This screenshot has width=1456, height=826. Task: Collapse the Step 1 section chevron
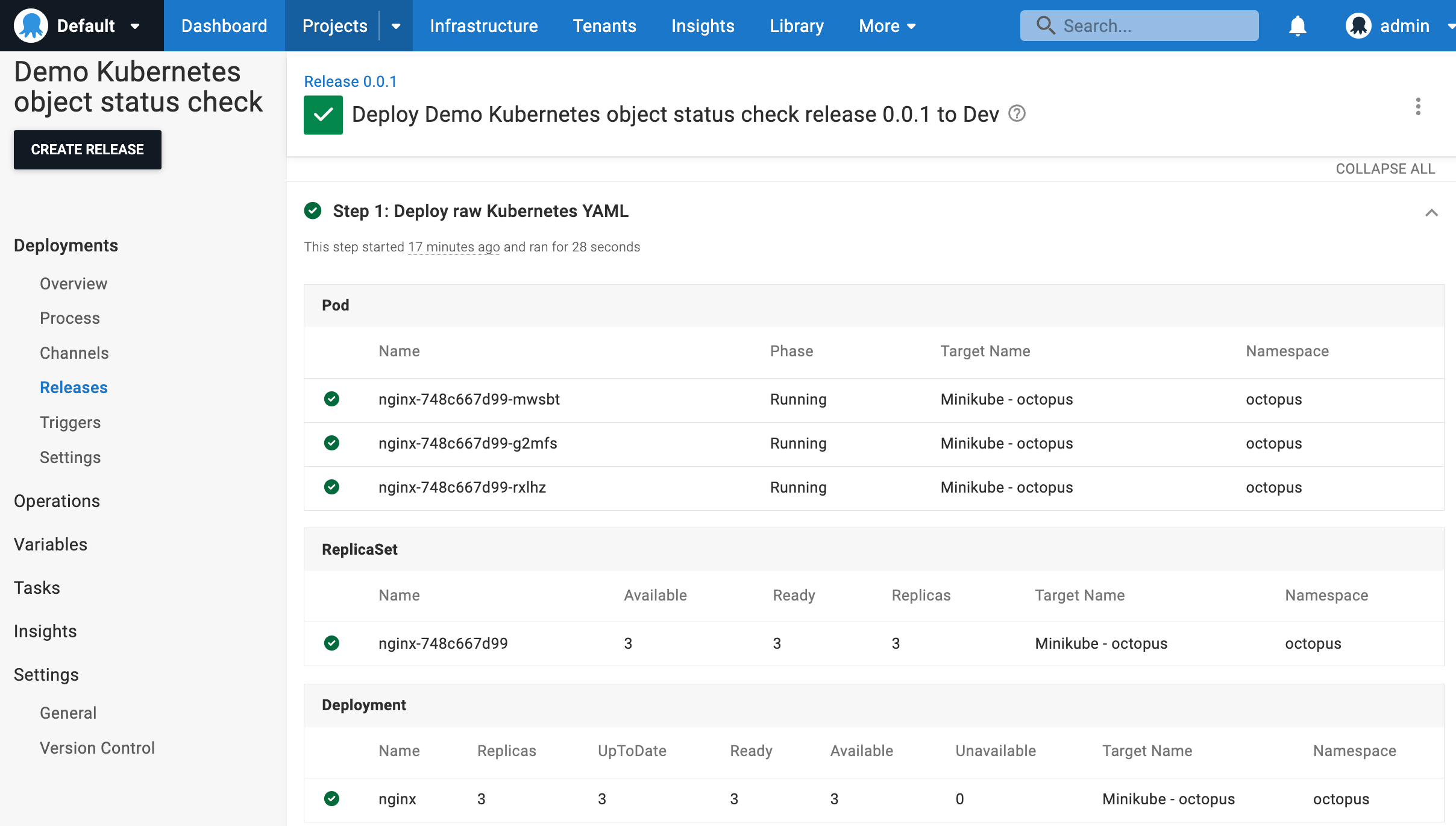click(1432, 212)
